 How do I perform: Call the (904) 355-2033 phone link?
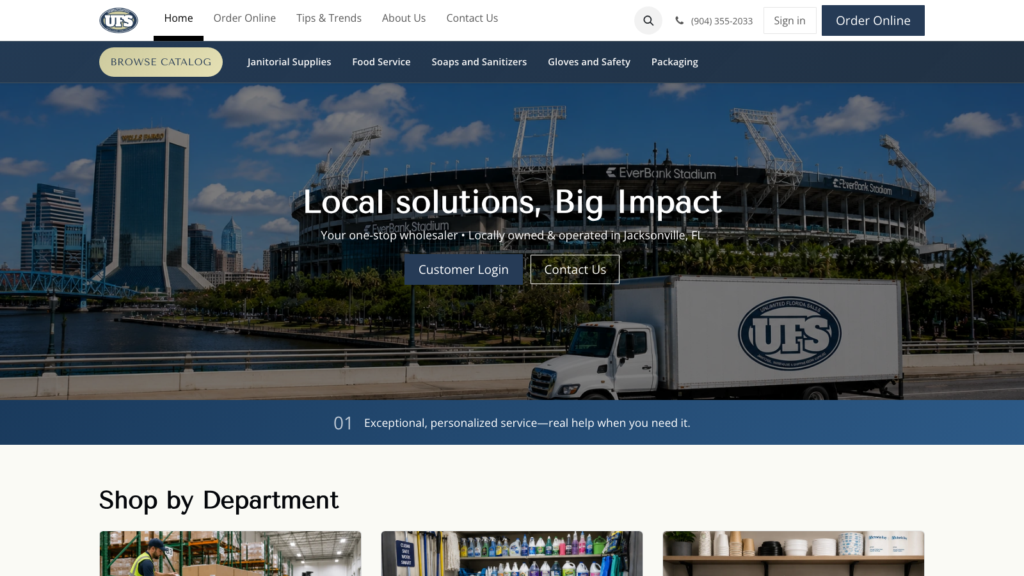(x=722, y=21)
